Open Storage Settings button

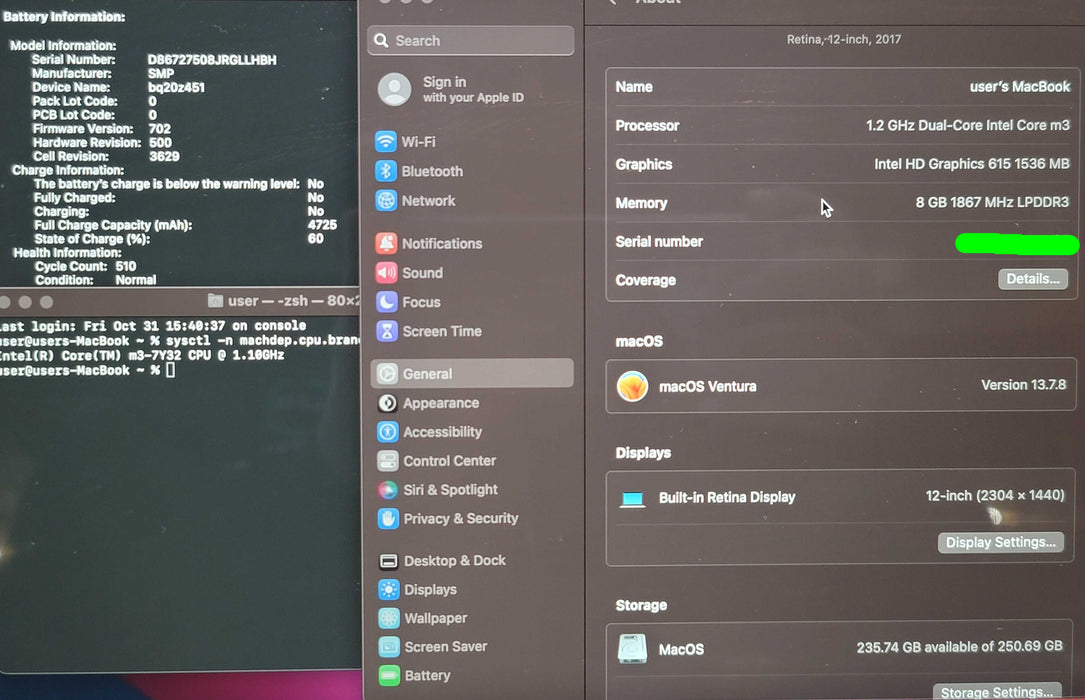pyautogui.click(x=997, y=692)
